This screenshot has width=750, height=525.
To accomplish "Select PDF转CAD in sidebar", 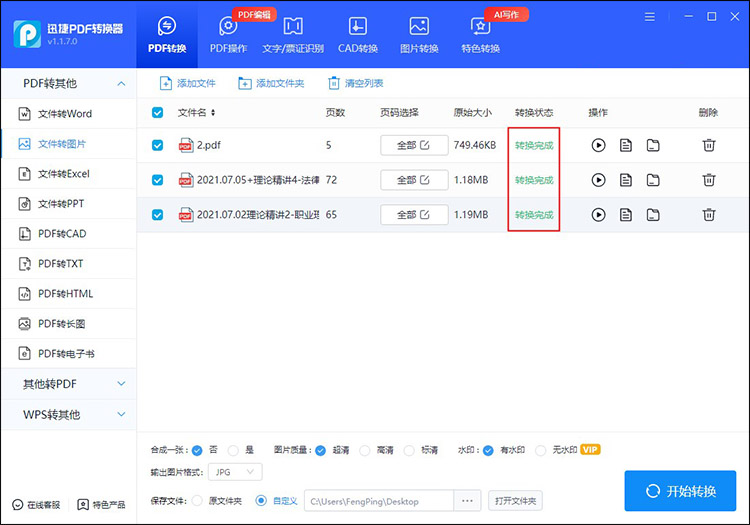I will (x=69, y=234).
